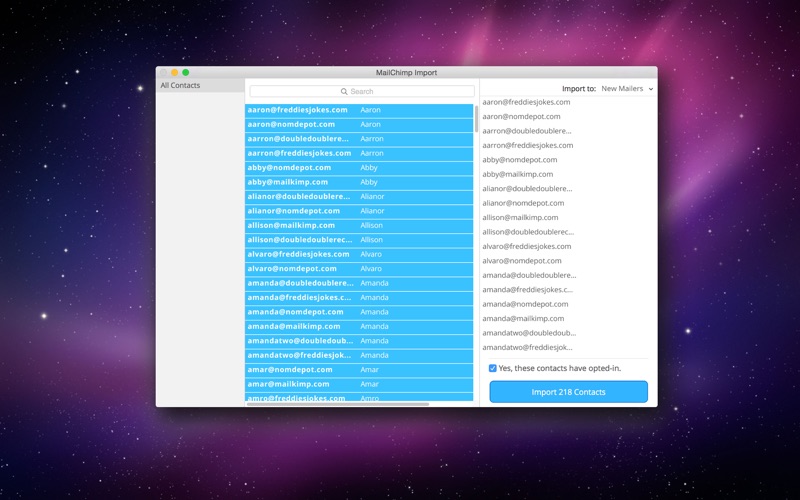Select alianor@nomdepot.com row in contact list

pyautogui.click(x=359, y=211)
